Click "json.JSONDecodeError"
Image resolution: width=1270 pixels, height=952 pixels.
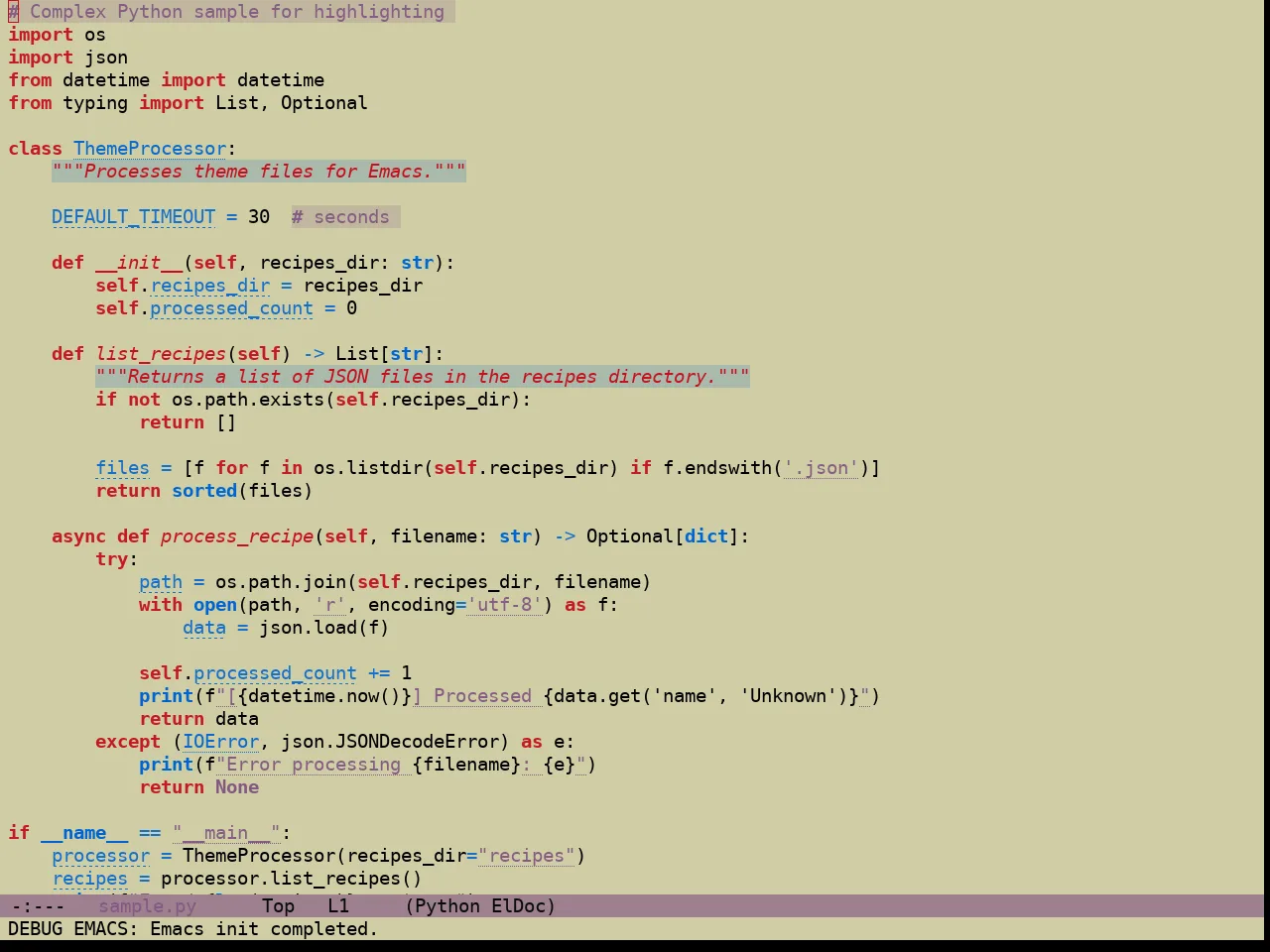[390, 742]
